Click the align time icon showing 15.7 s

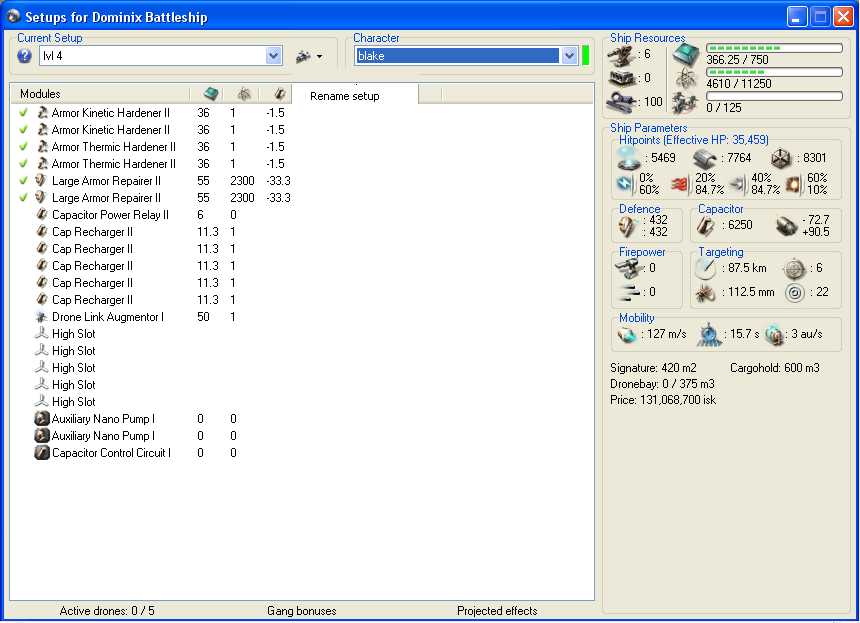709,335
